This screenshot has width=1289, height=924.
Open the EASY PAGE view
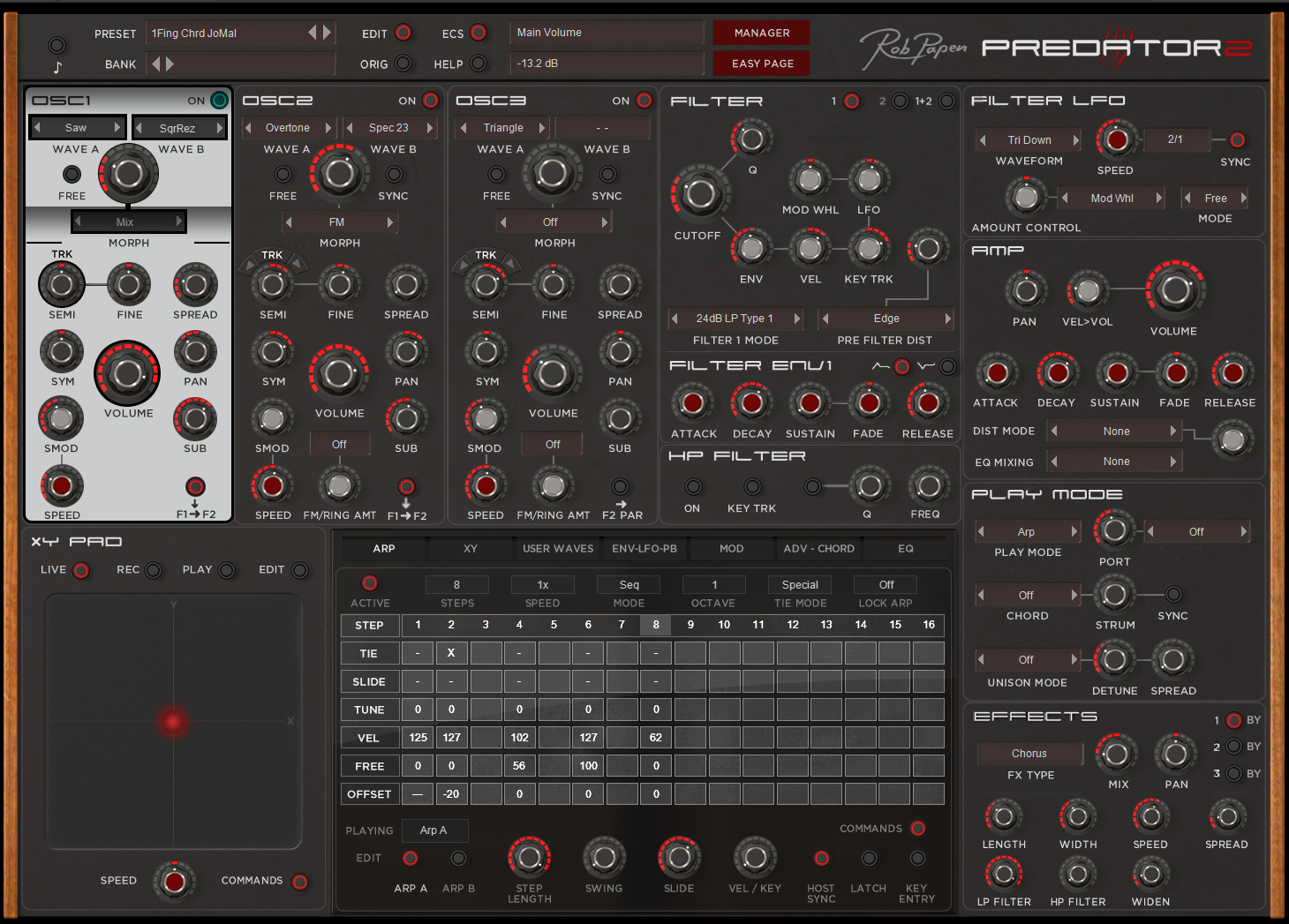(762, 64)
